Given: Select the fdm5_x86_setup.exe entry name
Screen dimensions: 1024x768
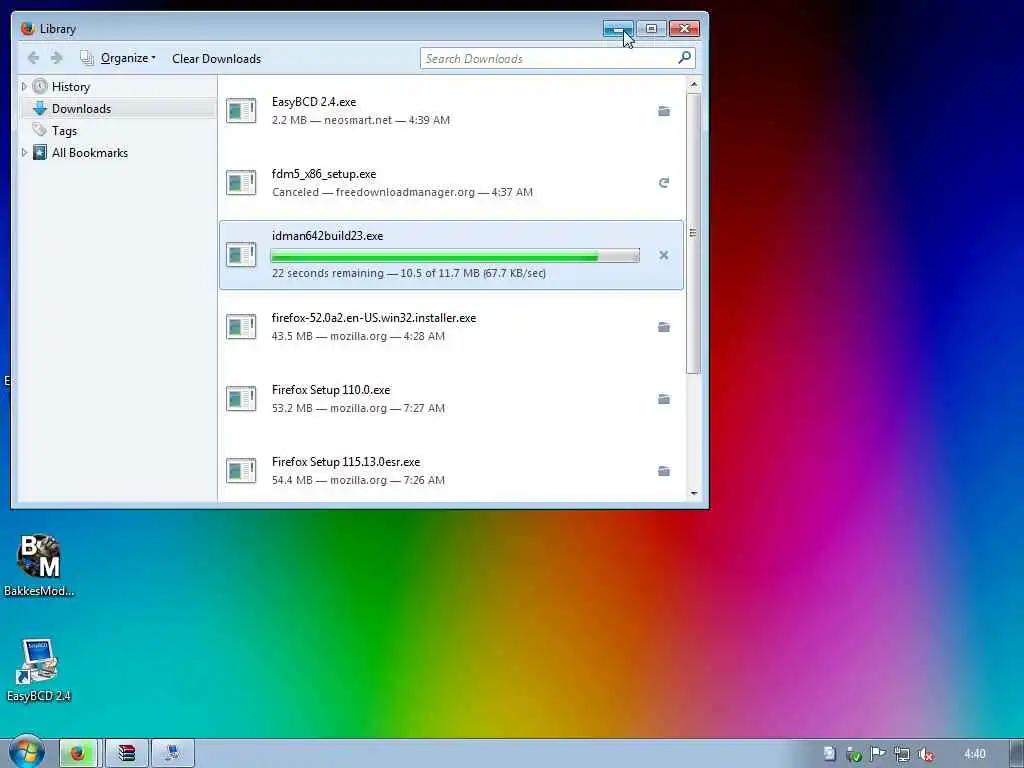Looking at the screenshot, I should (324, 174).
